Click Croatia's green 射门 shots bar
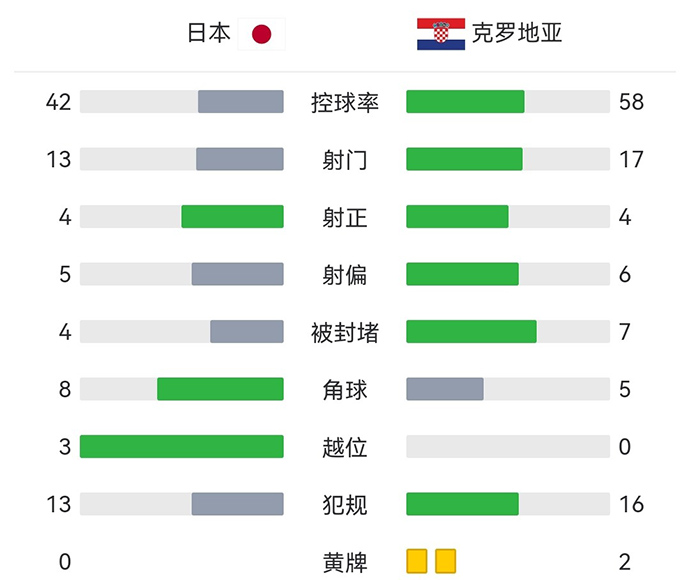The height and width of the screenshot is (580, 690). 464,159
